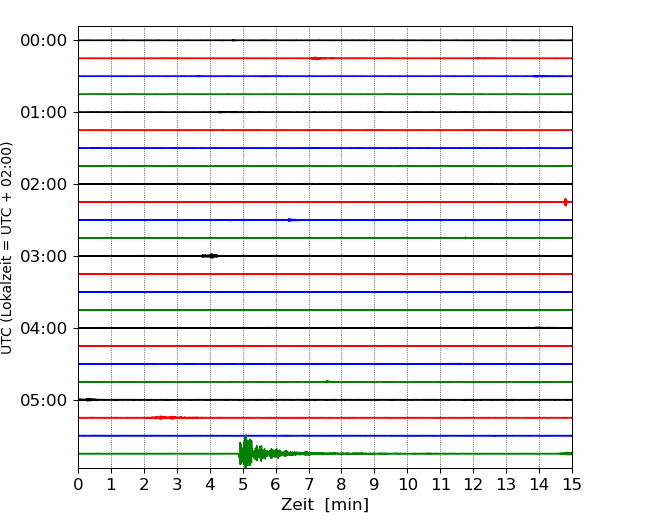
Task: Click the 01:00 y-axis time label
Action: [x=44, y=112]
